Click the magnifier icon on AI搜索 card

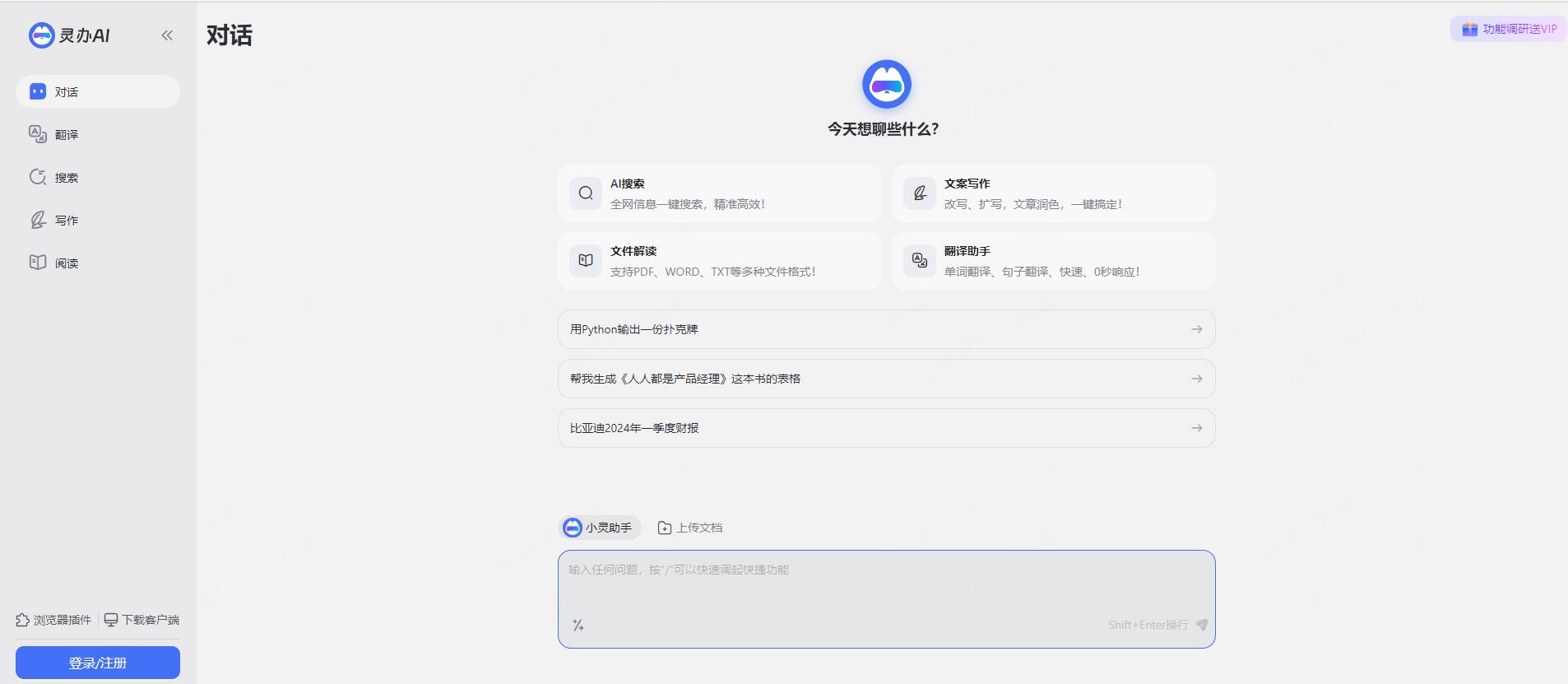(586, 193)
